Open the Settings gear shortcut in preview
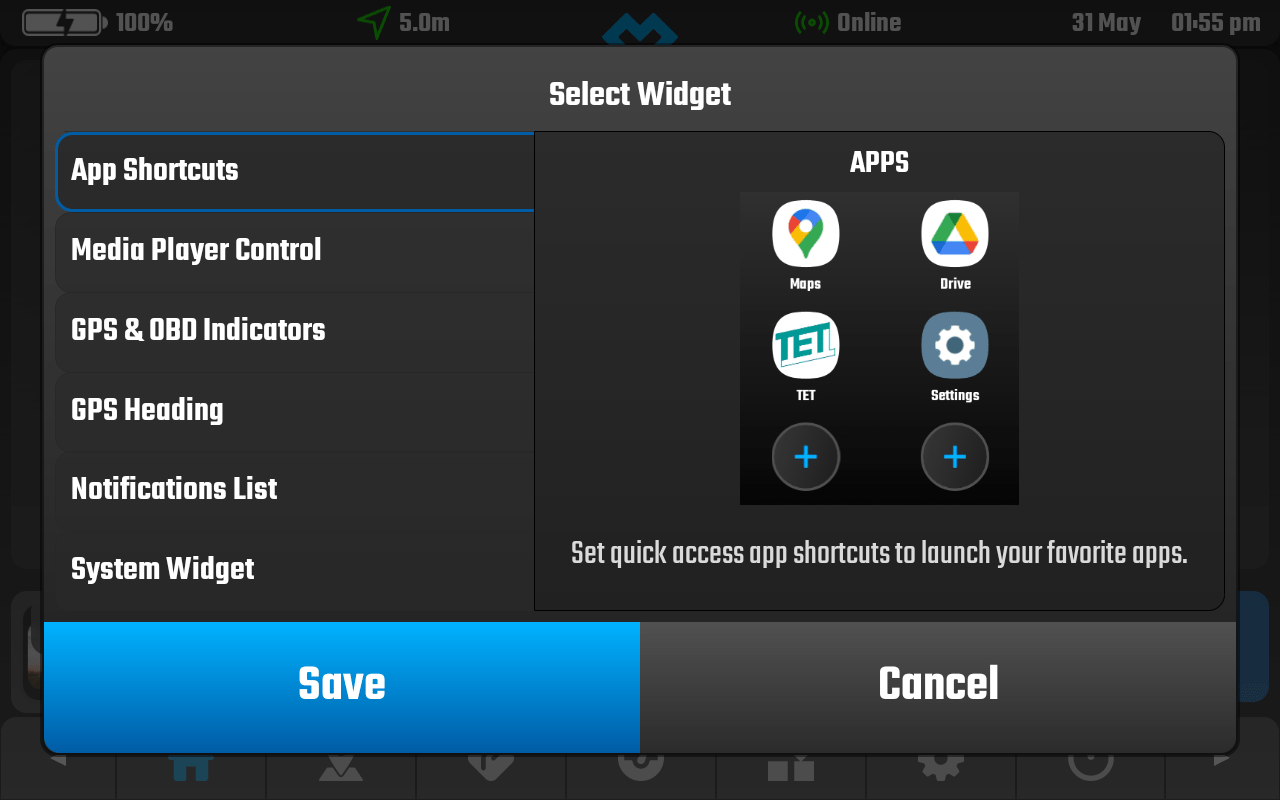Screen dimensions: 1280x800 pyautogui.click(x=954, y=346)
